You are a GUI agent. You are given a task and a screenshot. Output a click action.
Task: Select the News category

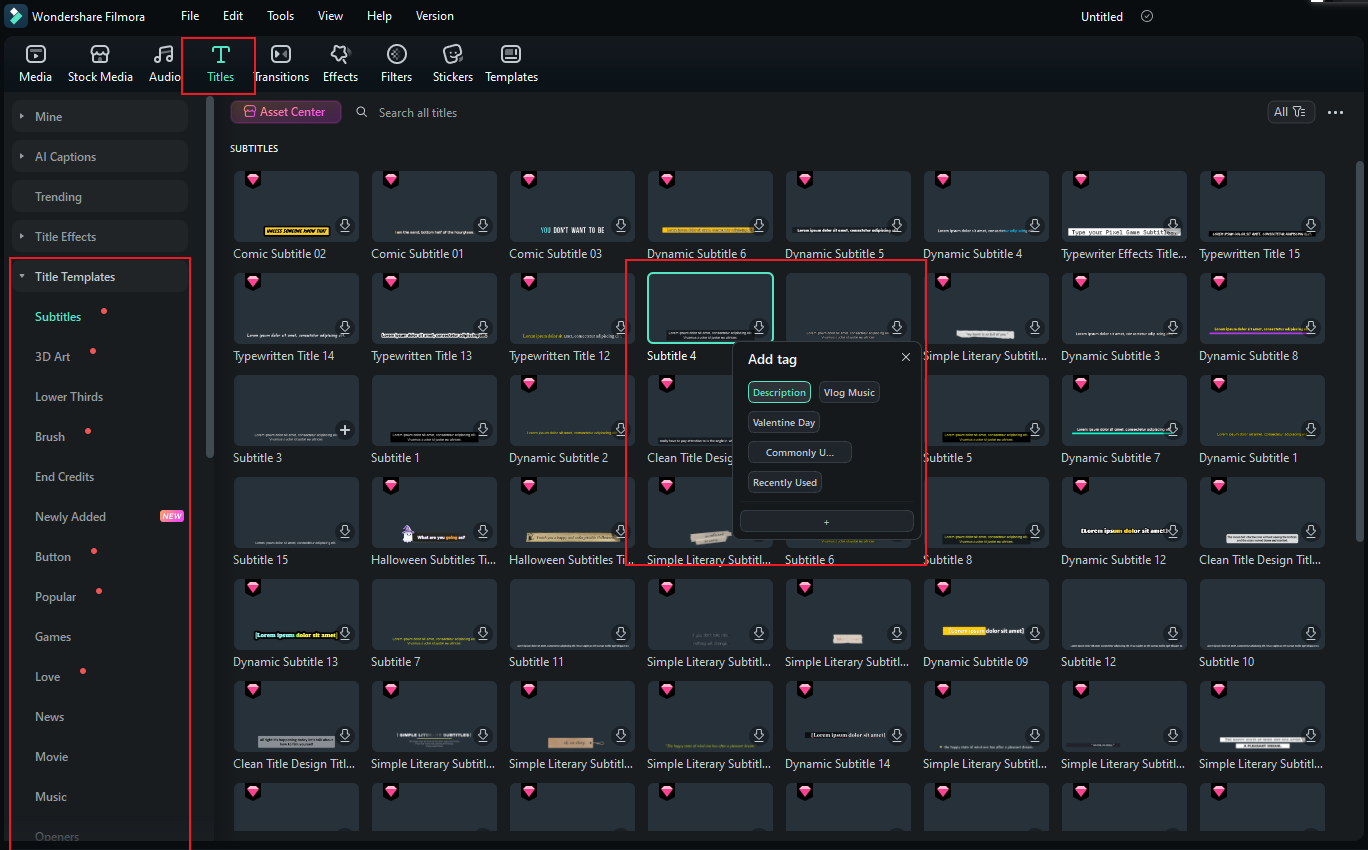(x=50, y=716)
